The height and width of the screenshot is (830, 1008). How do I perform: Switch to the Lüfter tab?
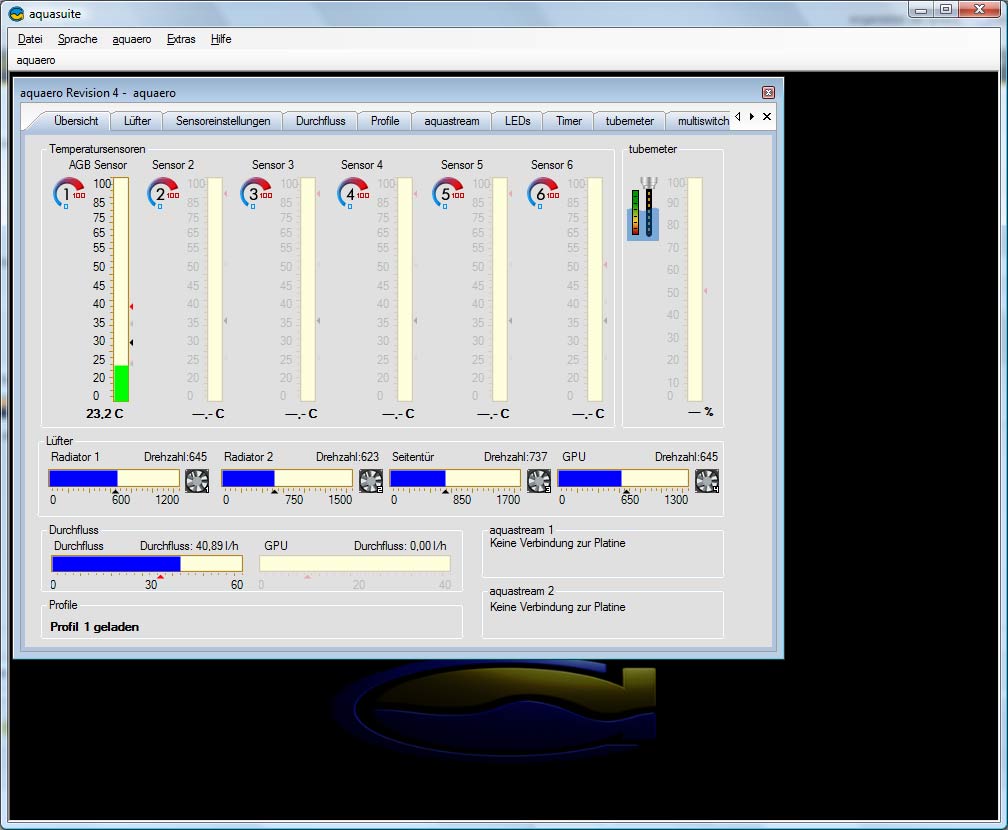click(x=137, y=121)
